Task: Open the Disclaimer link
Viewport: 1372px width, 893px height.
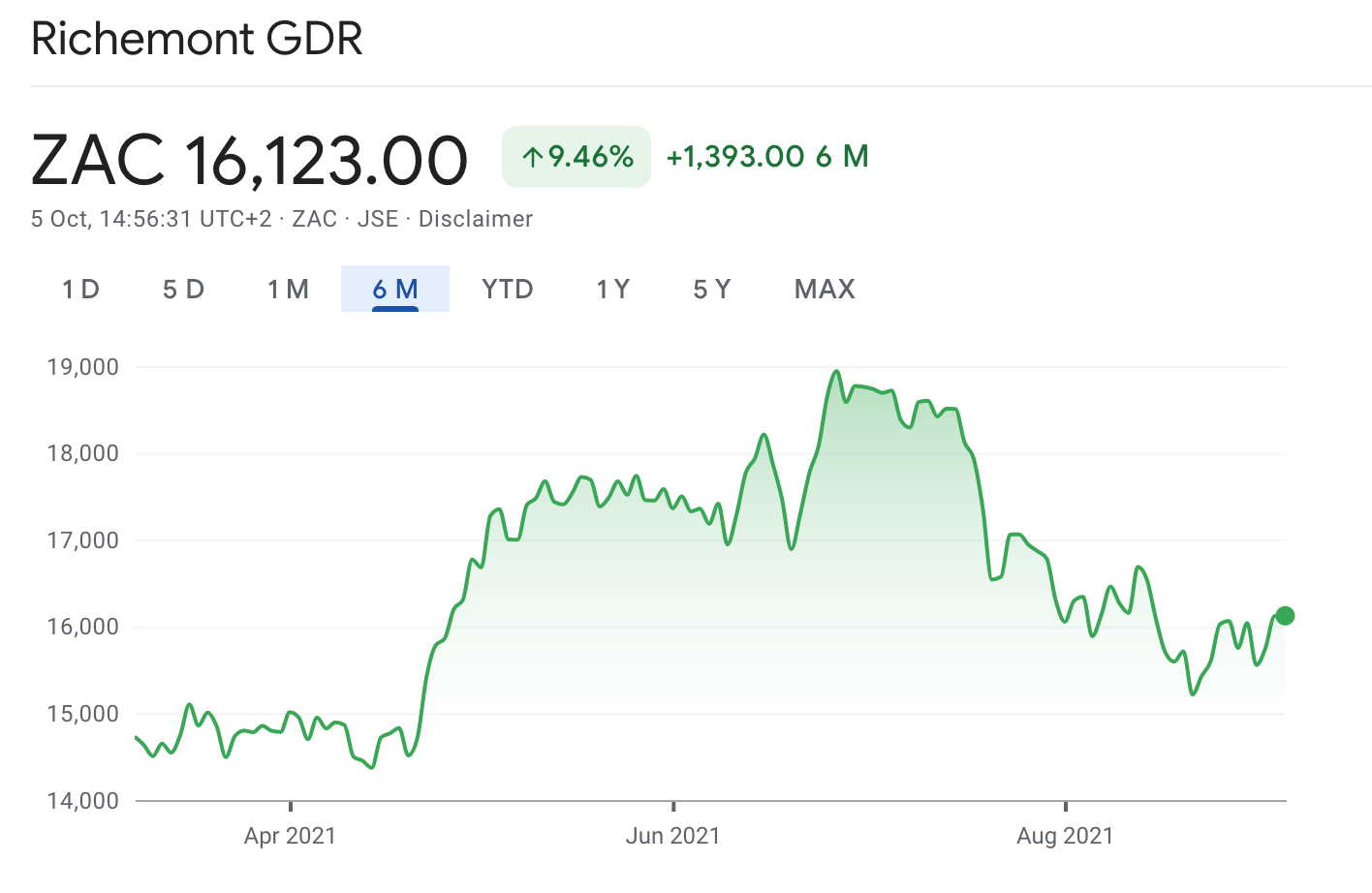Action: point(475,219)
